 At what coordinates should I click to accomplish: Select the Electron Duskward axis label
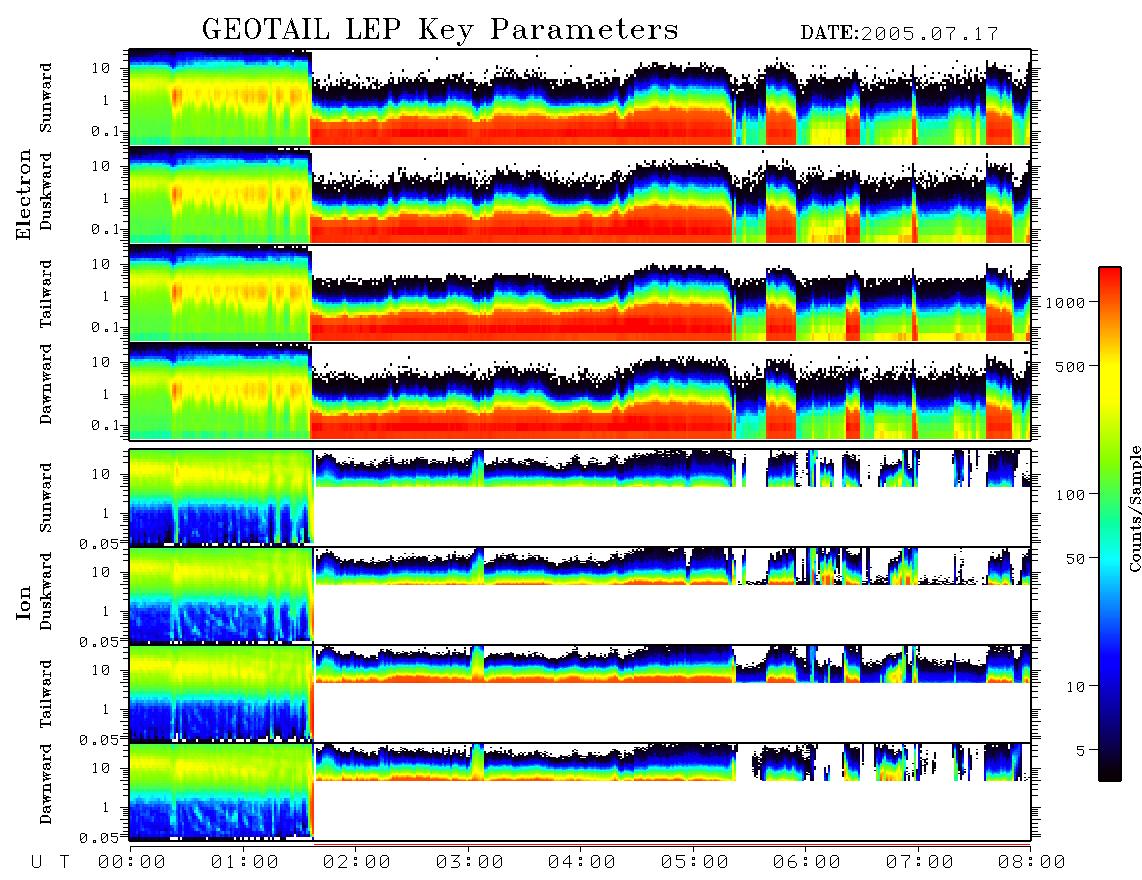click(x=46, y=191)
